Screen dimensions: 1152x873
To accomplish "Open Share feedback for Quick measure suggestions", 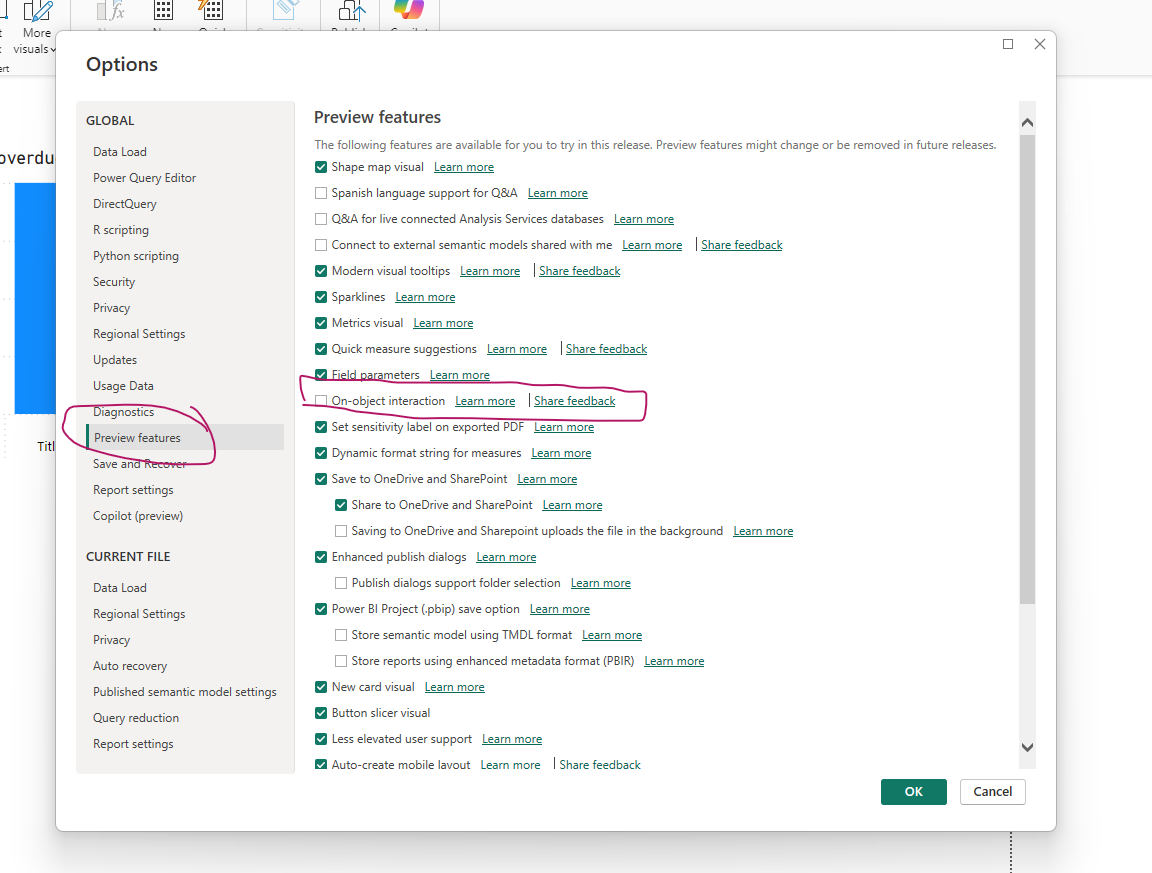I will click(x=606, y=349).
